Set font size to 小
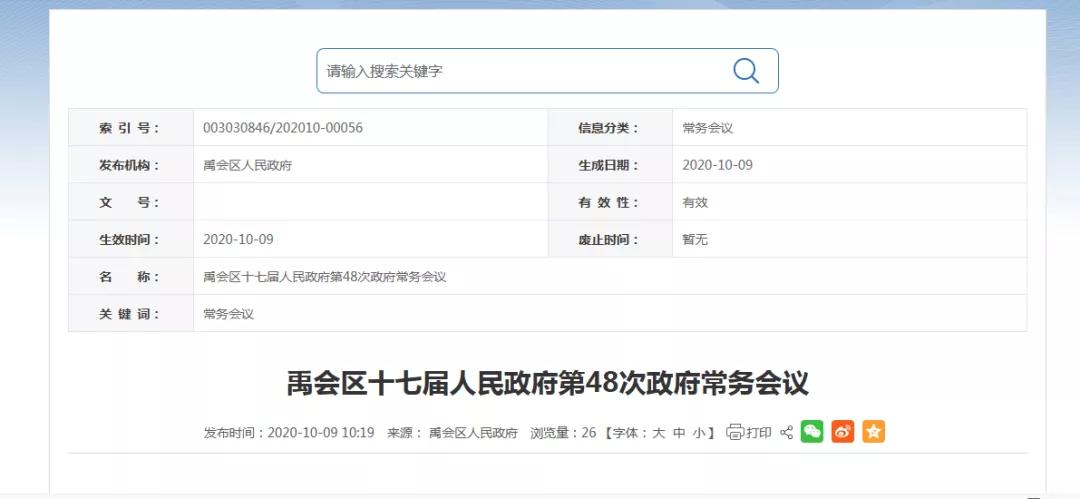The image size is (1080, 499). pos(699,433)
